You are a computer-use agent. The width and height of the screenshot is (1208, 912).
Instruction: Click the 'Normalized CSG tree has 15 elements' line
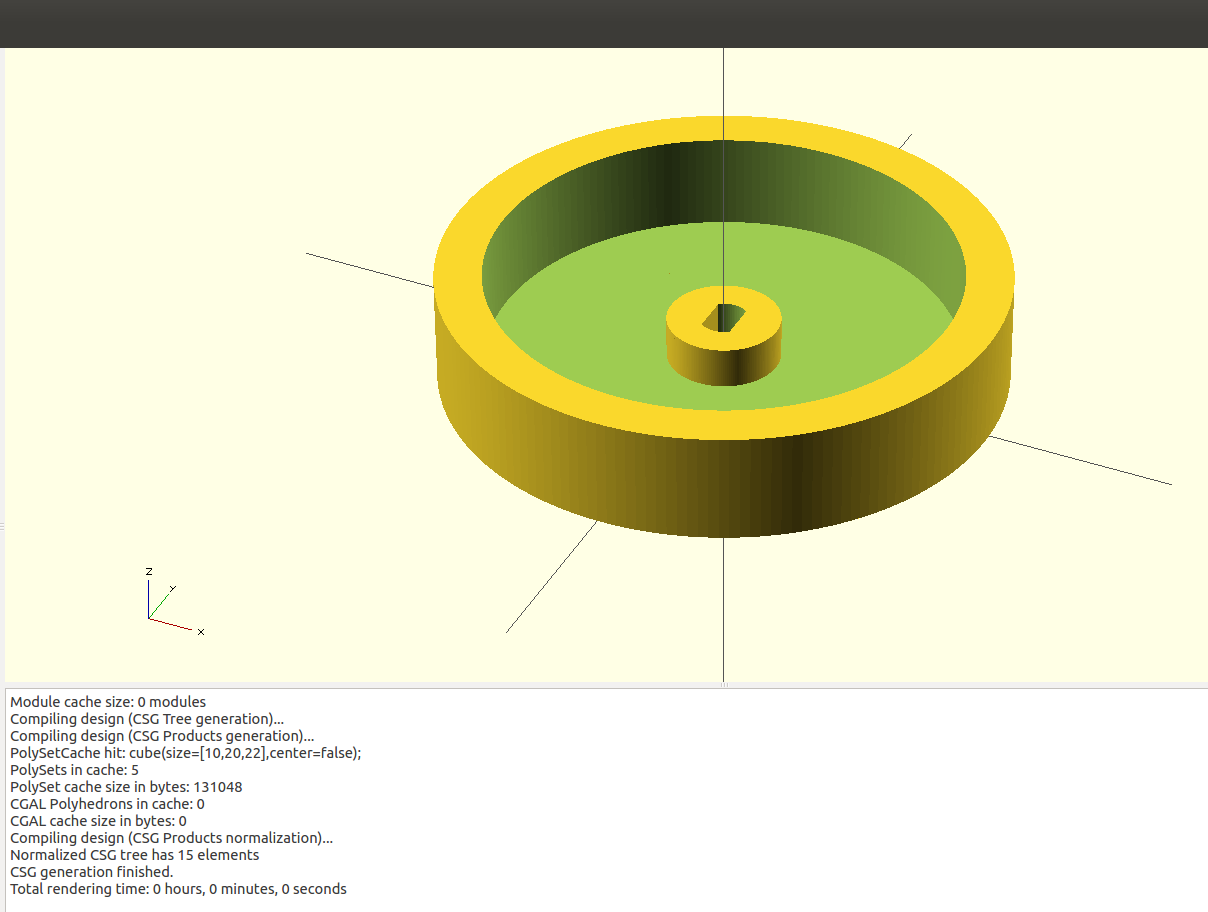coord(134,855)
